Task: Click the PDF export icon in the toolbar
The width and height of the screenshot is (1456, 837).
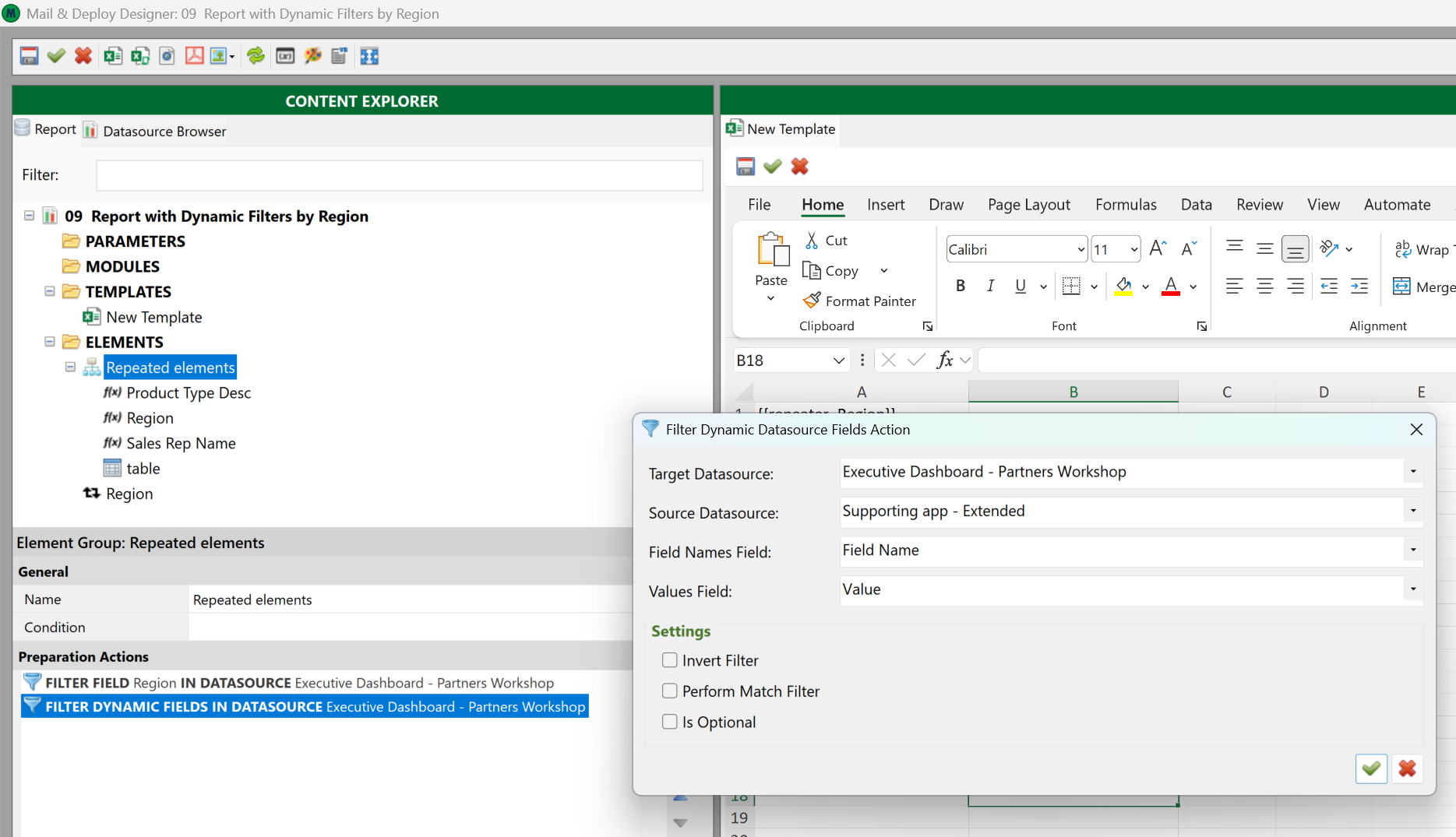Action: pos(194,56)
